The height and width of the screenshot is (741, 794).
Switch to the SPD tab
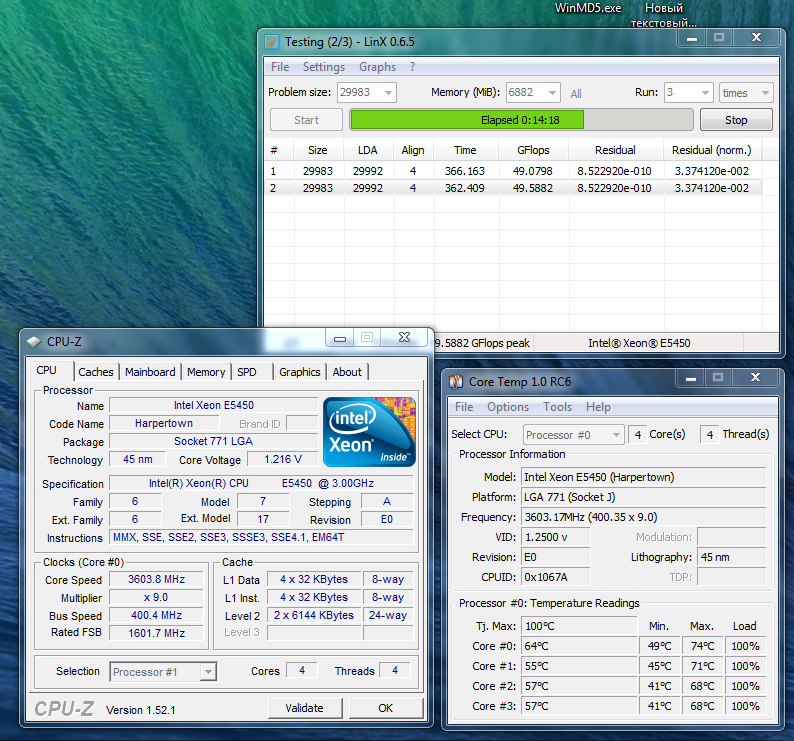(246, 372)
